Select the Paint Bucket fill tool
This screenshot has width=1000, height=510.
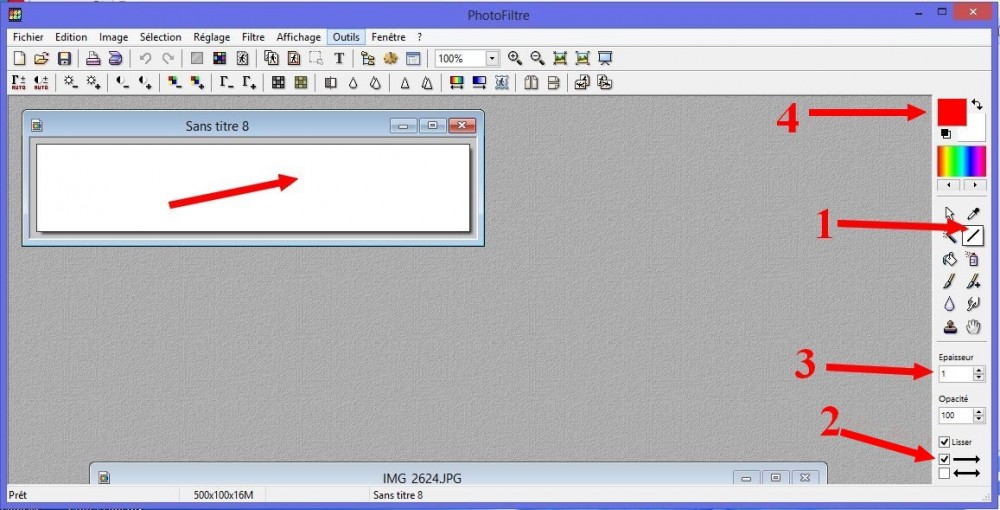tap(950, 259)
